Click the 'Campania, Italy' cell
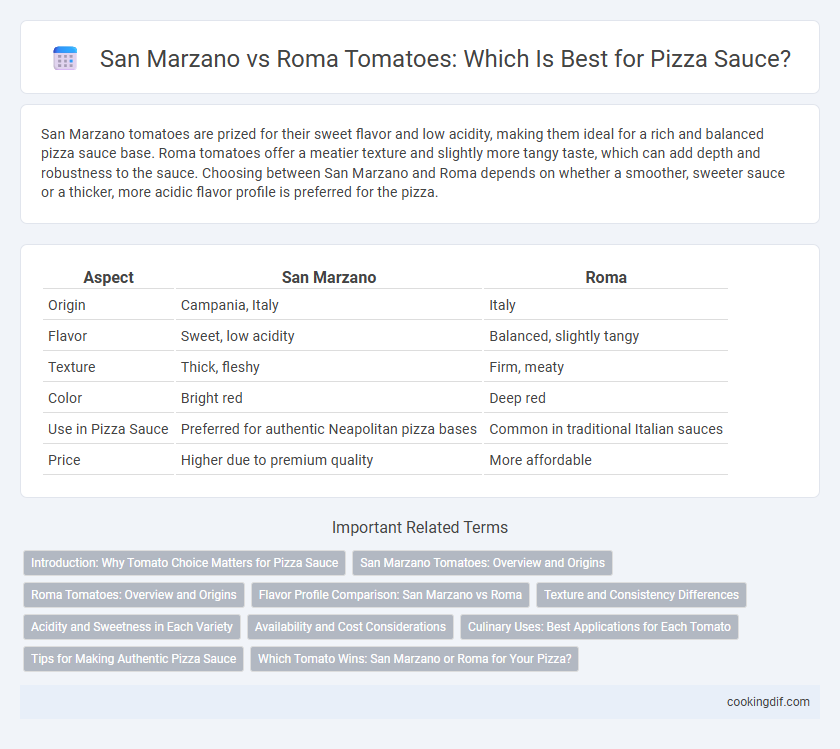Viewport: 840px width, 749px height. coord(329,305)
